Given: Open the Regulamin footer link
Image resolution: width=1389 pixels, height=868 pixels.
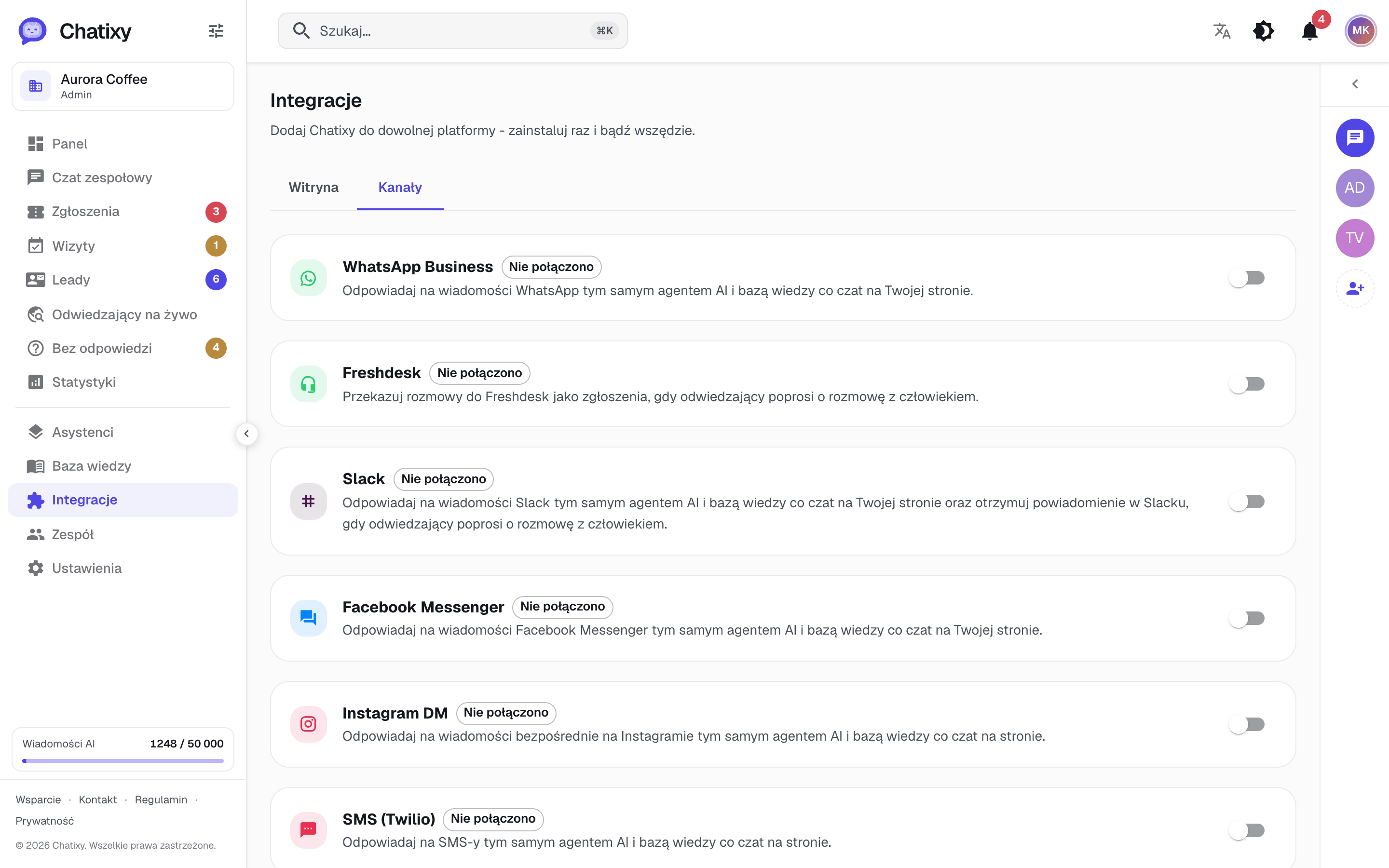Looking at the screenshot, I should (161, 800).
